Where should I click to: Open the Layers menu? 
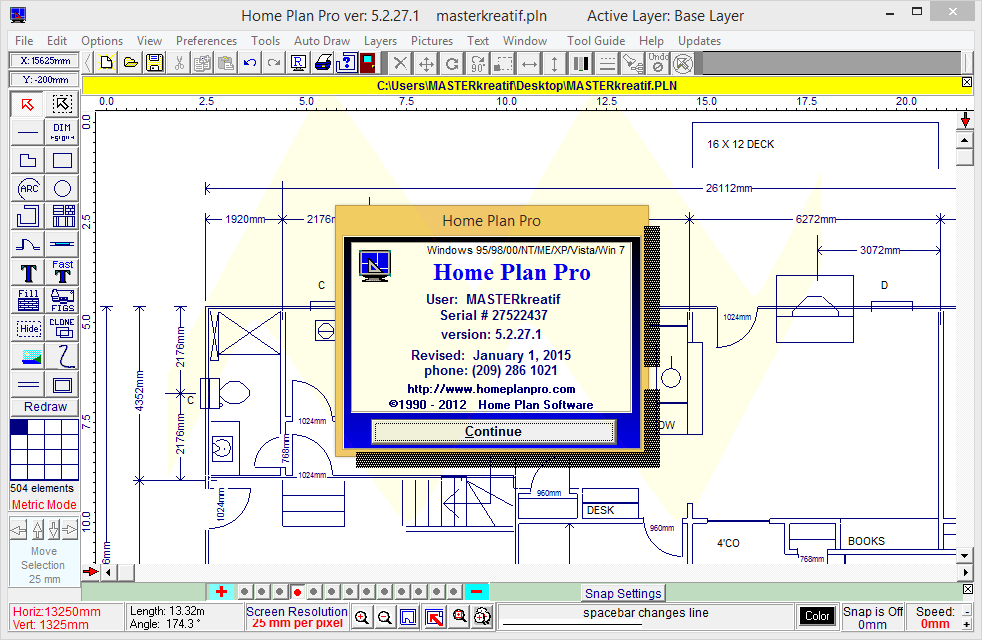click(380, 41)
